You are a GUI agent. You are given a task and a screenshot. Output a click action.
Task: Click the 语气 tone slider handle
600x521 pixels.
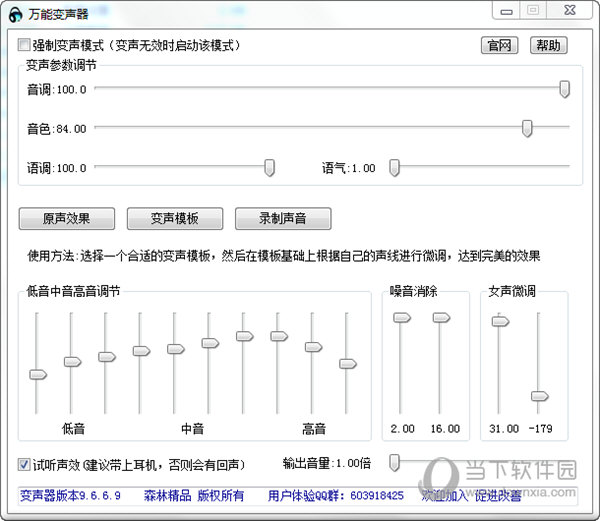click(394, 167)
